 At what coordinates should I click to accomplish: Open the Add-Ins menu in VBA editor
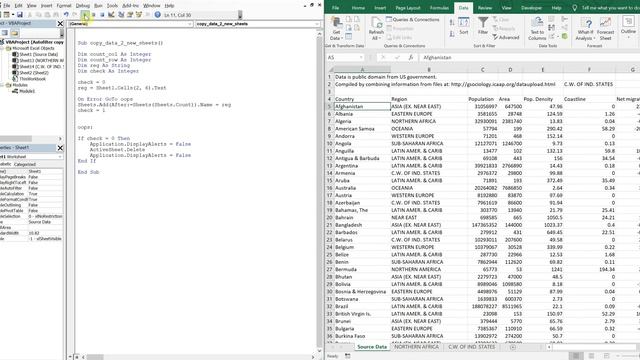tap(130, 6)
